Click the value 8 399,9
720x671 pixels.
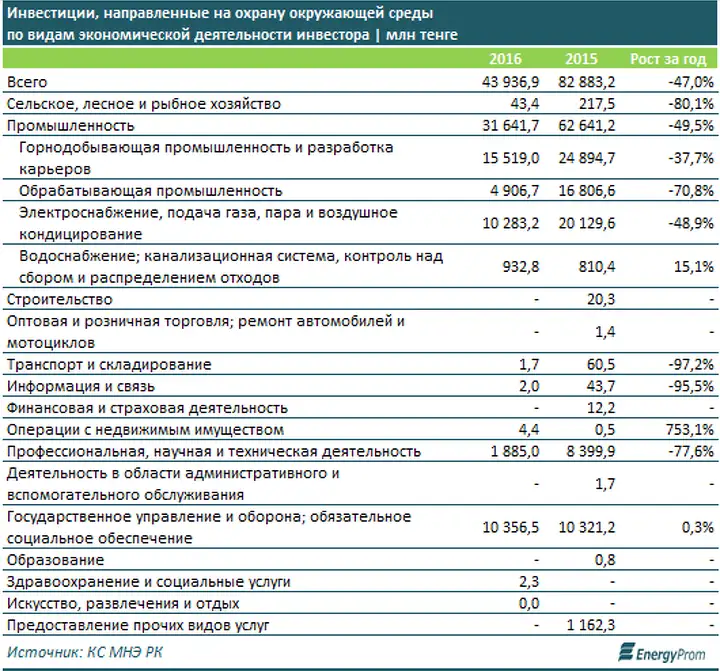[591, 451]
